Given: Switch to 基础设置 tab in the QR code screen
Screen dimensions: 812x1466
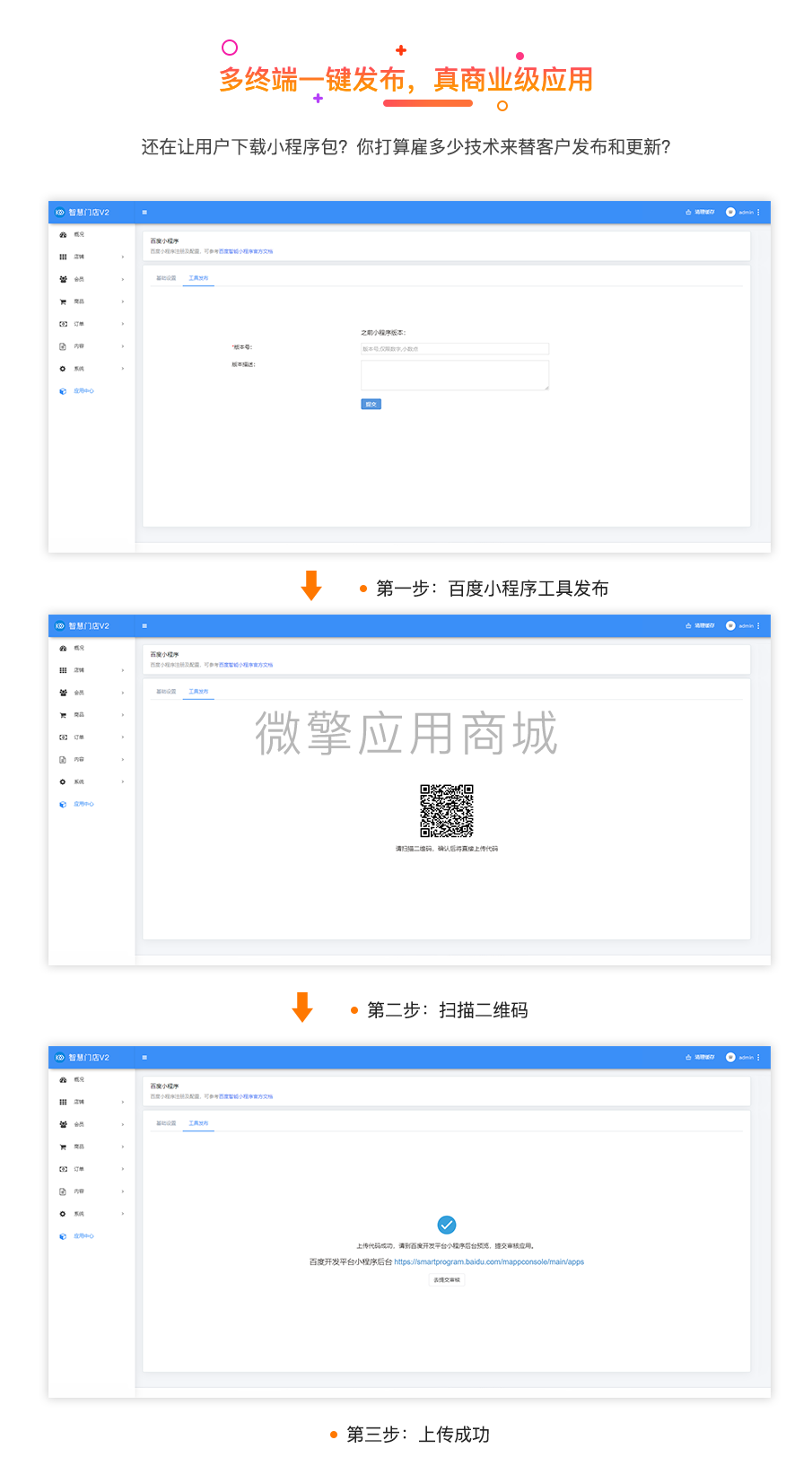Looking at the screenshot, I should pyautogui.click(x=166, y=692).
